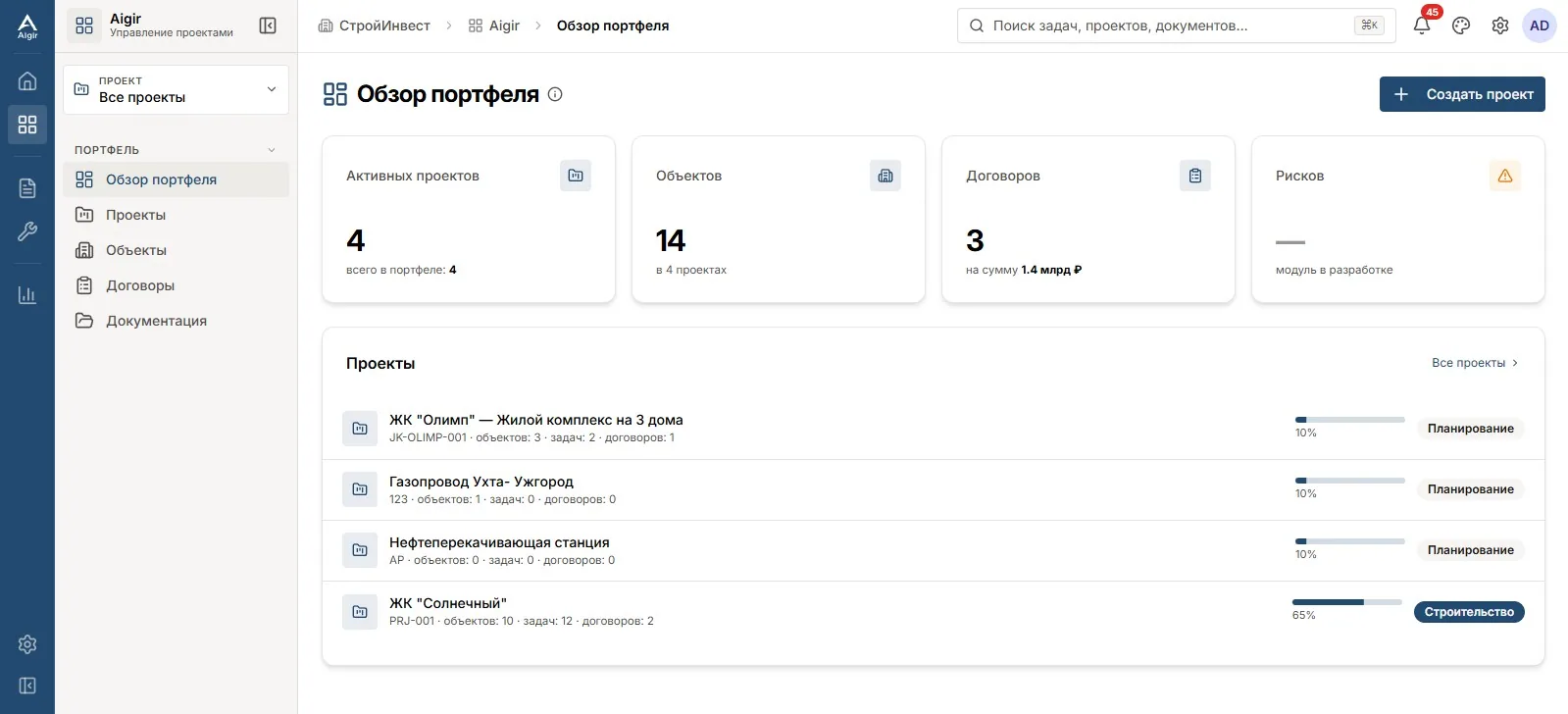This screenshot has width=1568, height=714.
Task: Open the notifications bell with 45 badge
Action: (1422, 25)
